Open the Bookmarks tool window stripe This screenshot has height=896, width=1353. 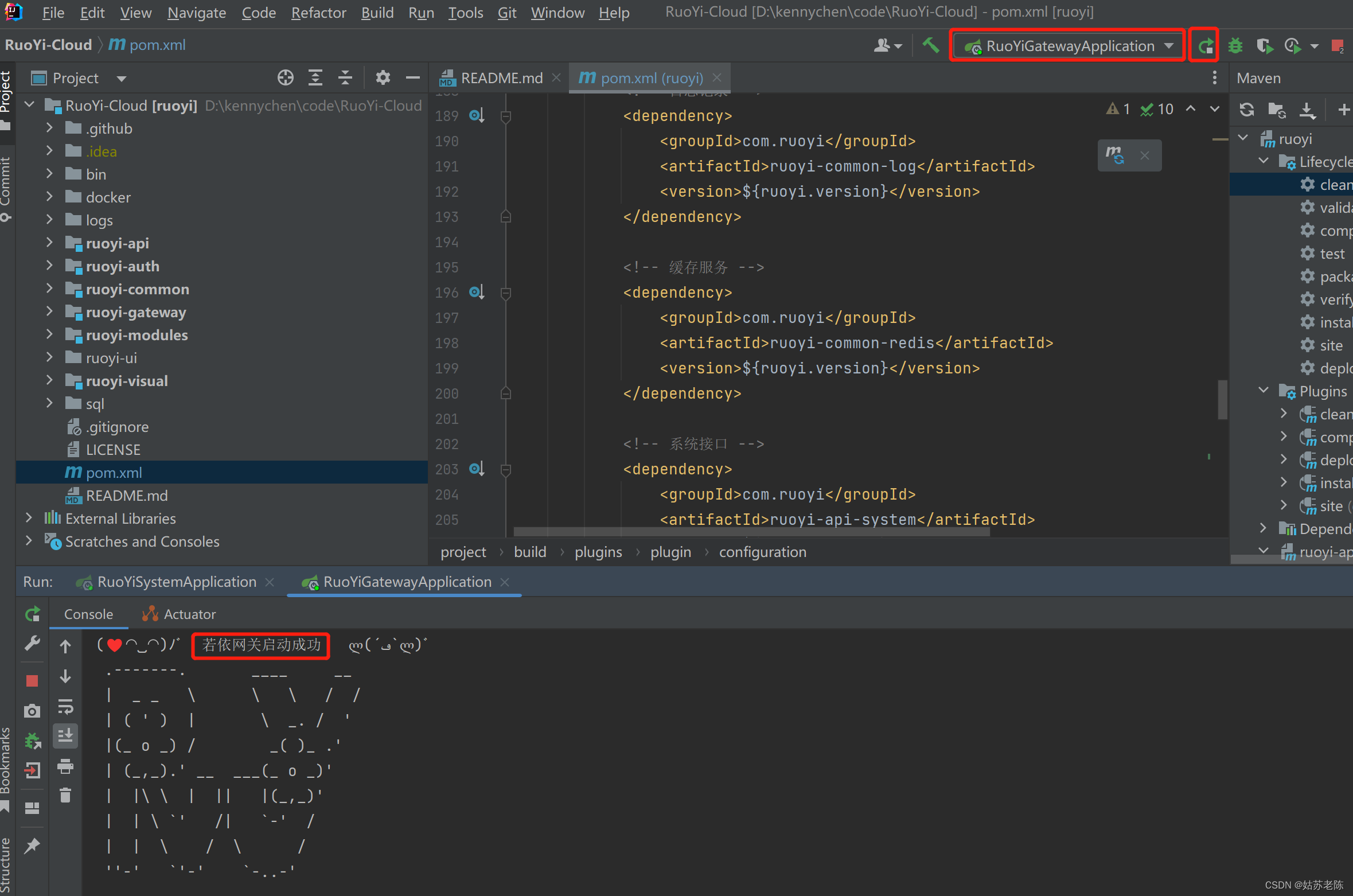pyautogui.click(x=6, y=769)
